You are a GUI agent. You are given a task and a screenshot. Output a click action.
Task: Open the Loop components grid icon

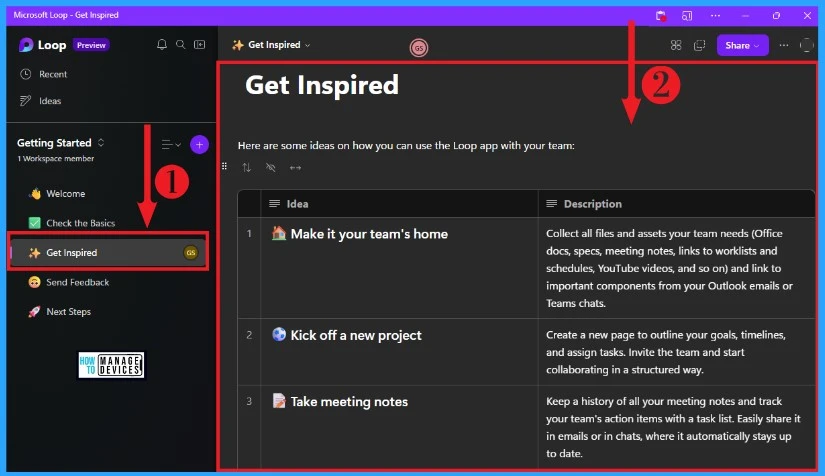(x=676, y=45)
